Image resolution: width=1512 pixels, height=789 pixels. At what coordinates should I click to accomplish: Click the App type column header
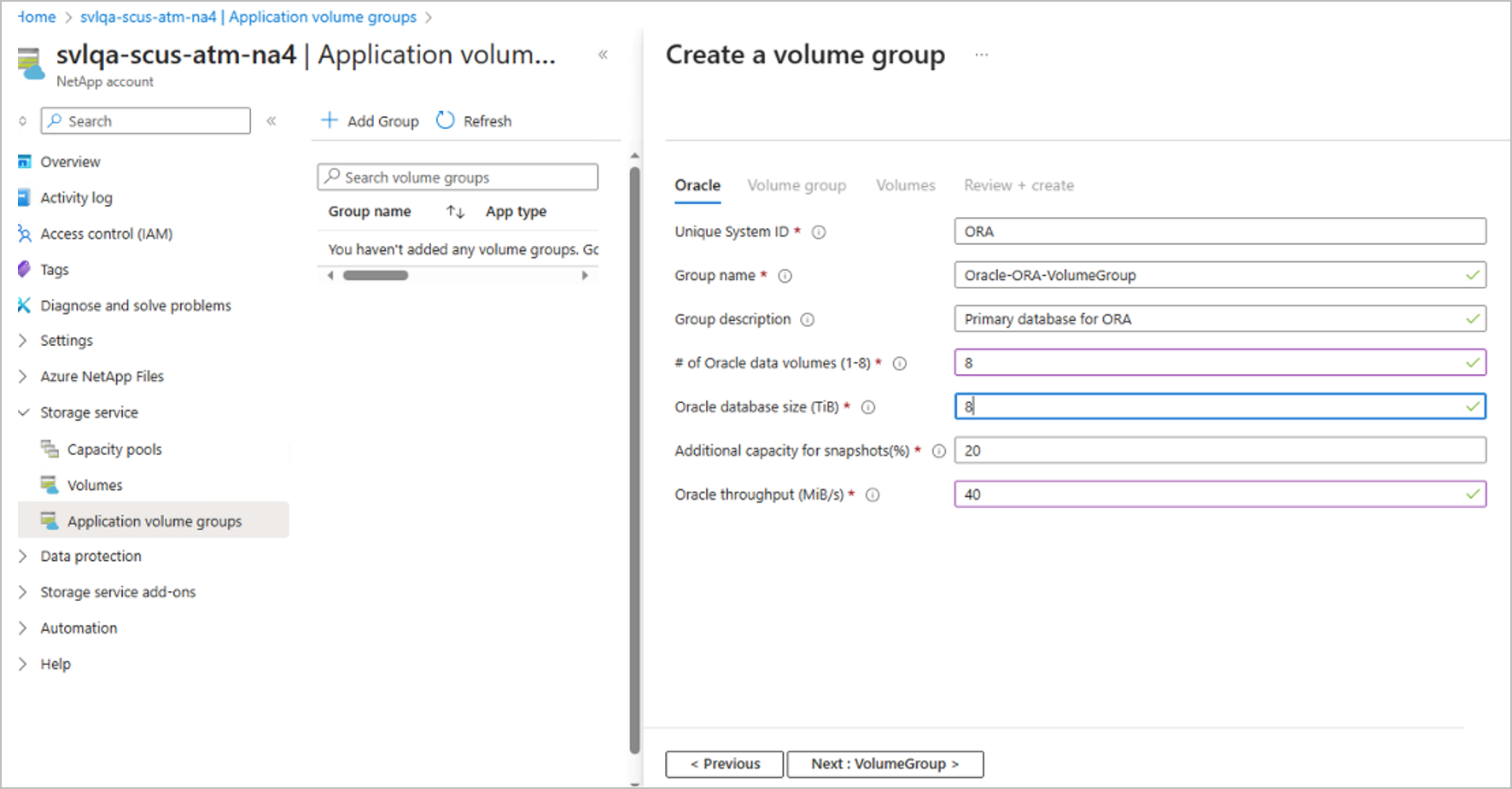point(516,211)
